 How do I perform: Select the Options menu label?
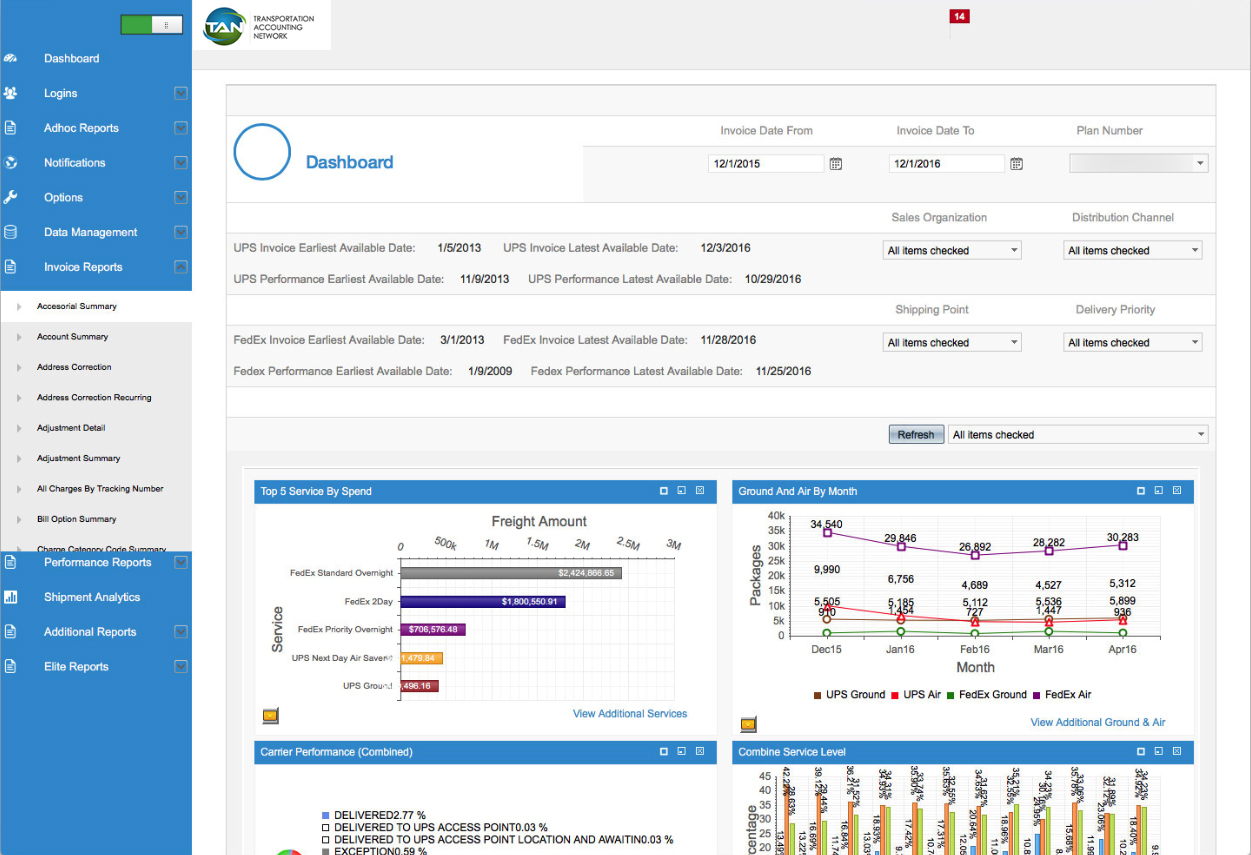pyautogui.click(x=63, y=197)
